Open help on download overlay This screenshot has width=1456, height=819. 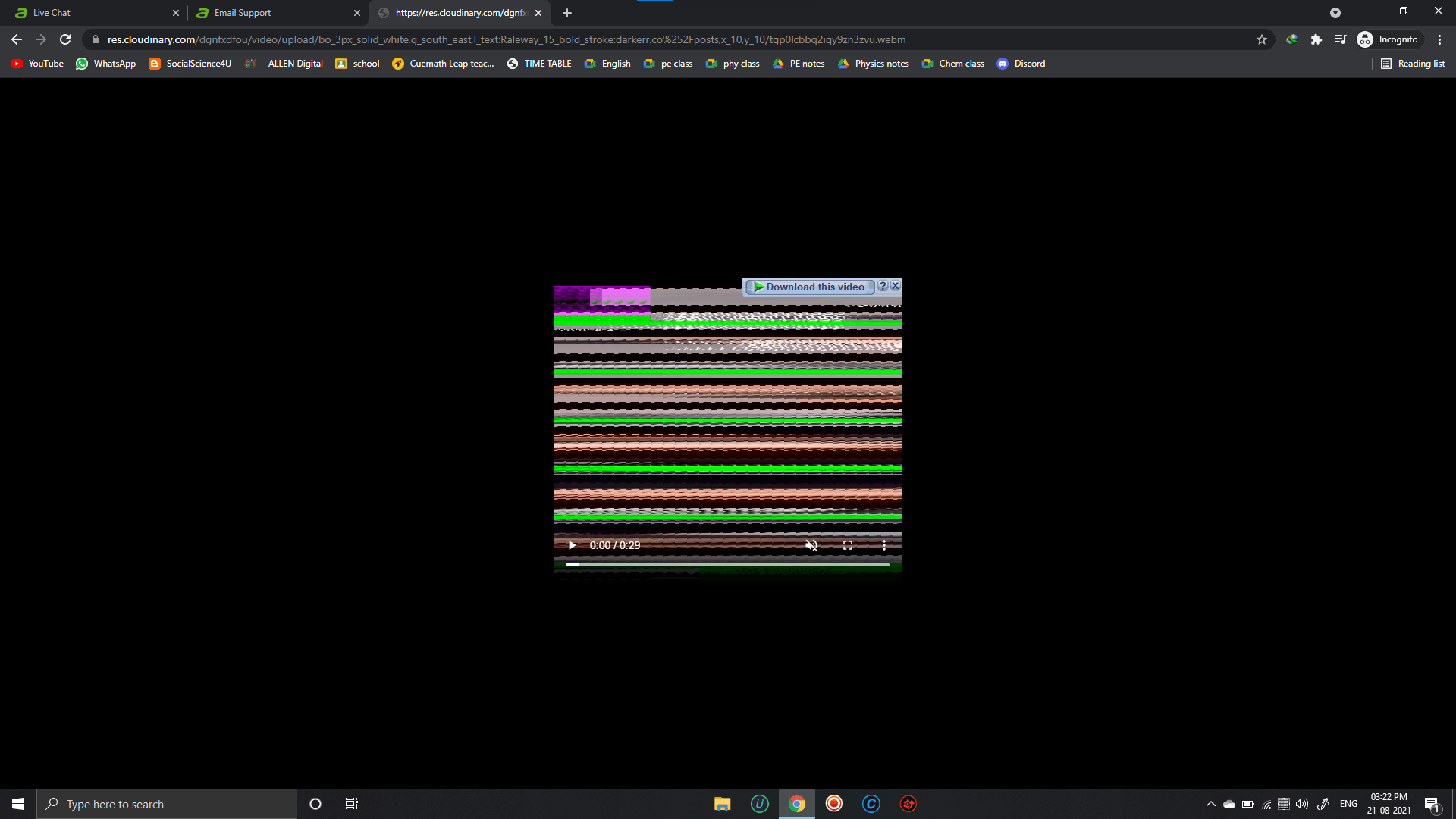[x=883, y=286]
